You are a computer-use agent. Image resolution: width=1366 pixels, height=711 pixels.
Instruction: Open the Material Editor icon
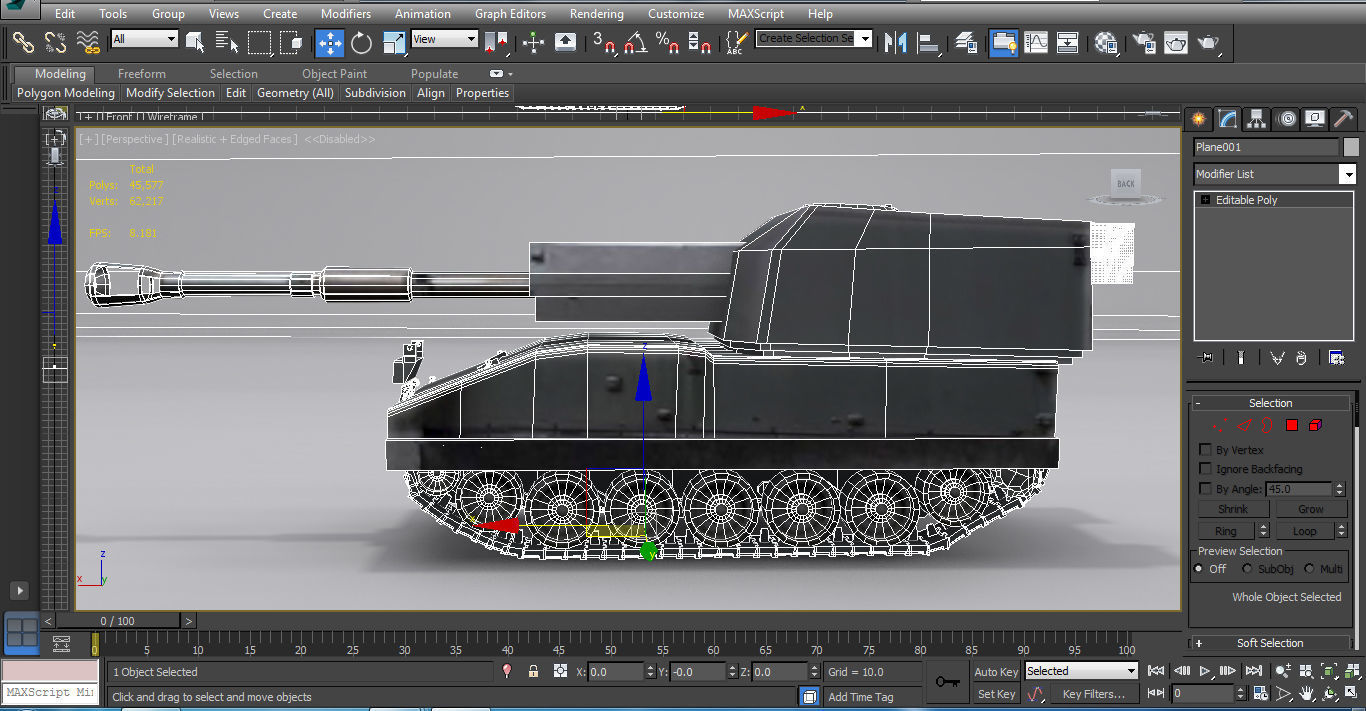[x=1106, y=42]
